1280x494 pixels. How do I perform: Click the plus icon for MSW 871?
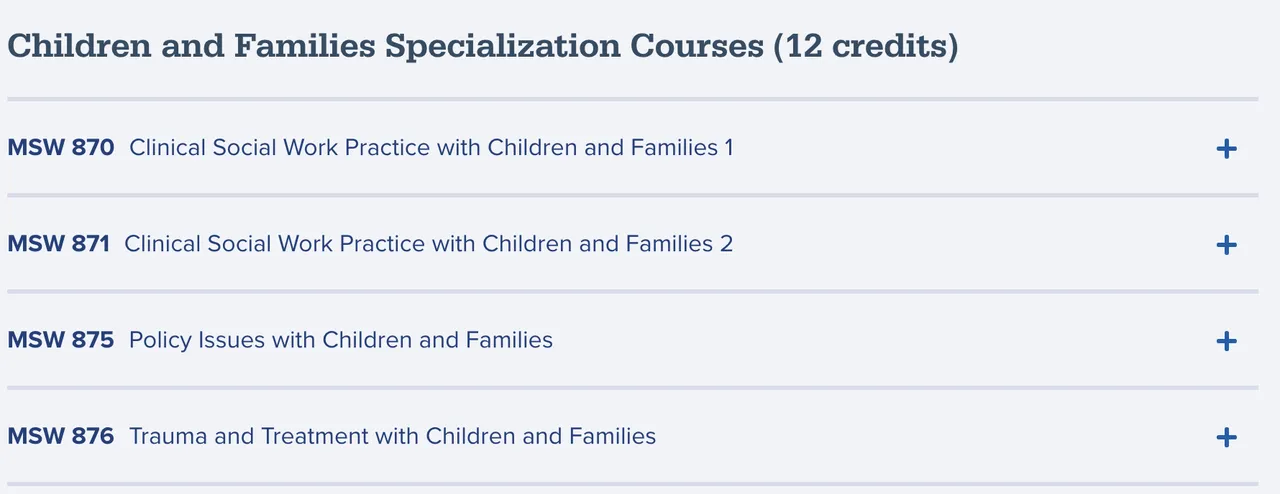click(x=1226, y=245)
